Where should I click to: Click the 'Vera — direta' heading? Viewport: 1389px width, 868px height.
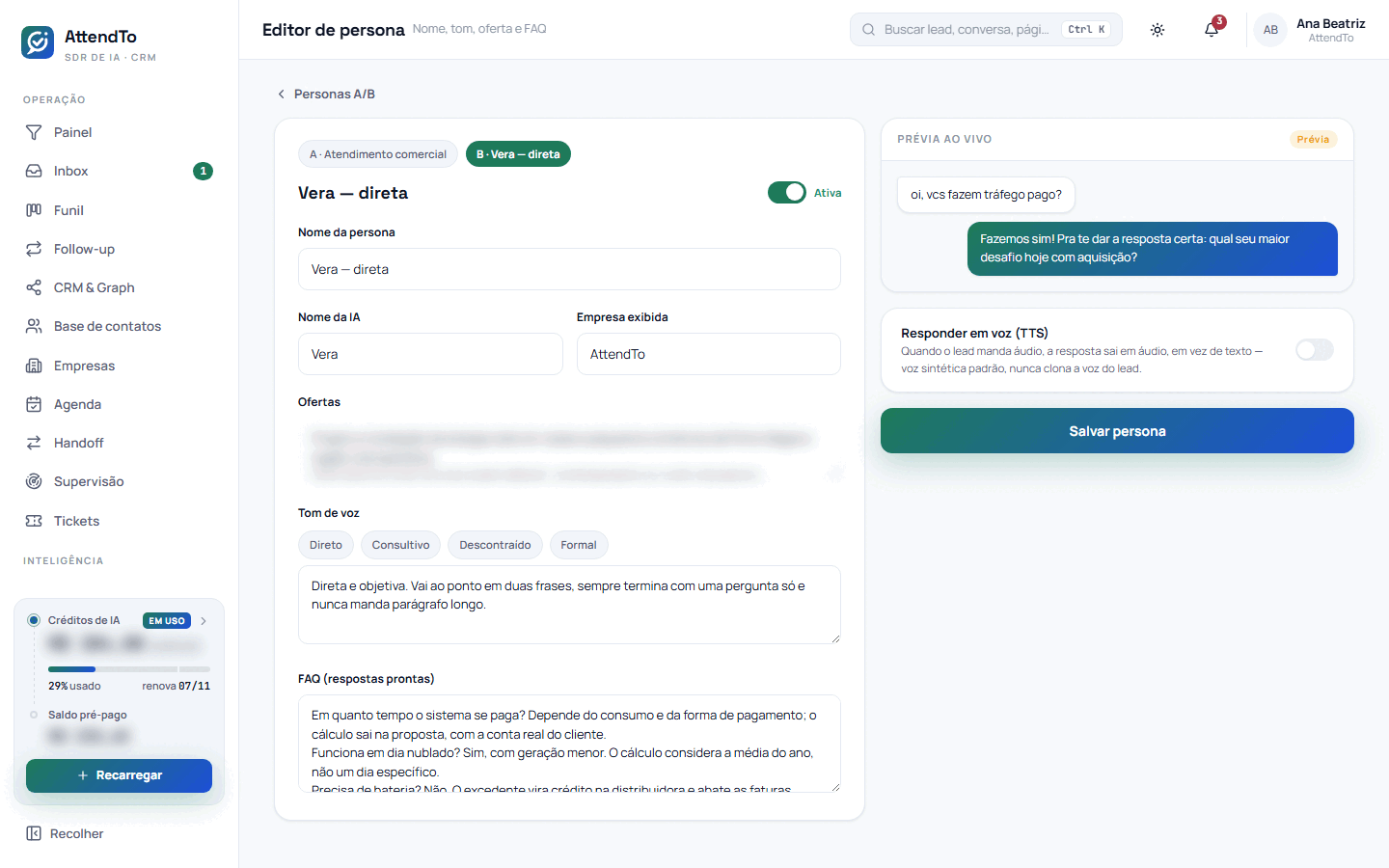click(353, 193)
